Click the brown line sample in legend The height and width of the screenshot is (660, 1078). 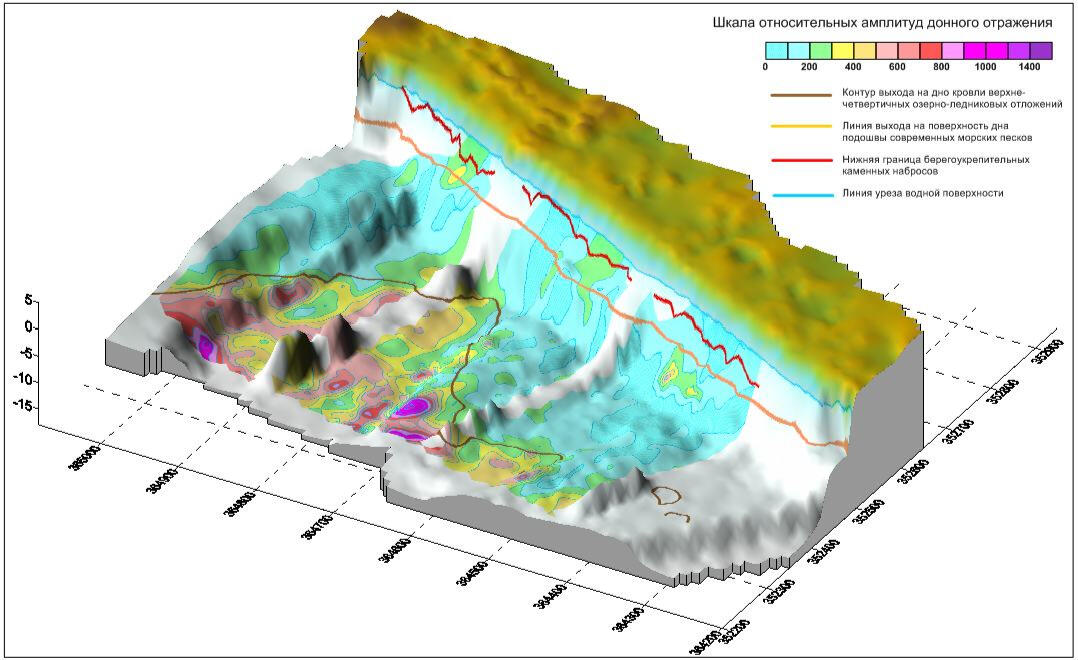(800, 96)
